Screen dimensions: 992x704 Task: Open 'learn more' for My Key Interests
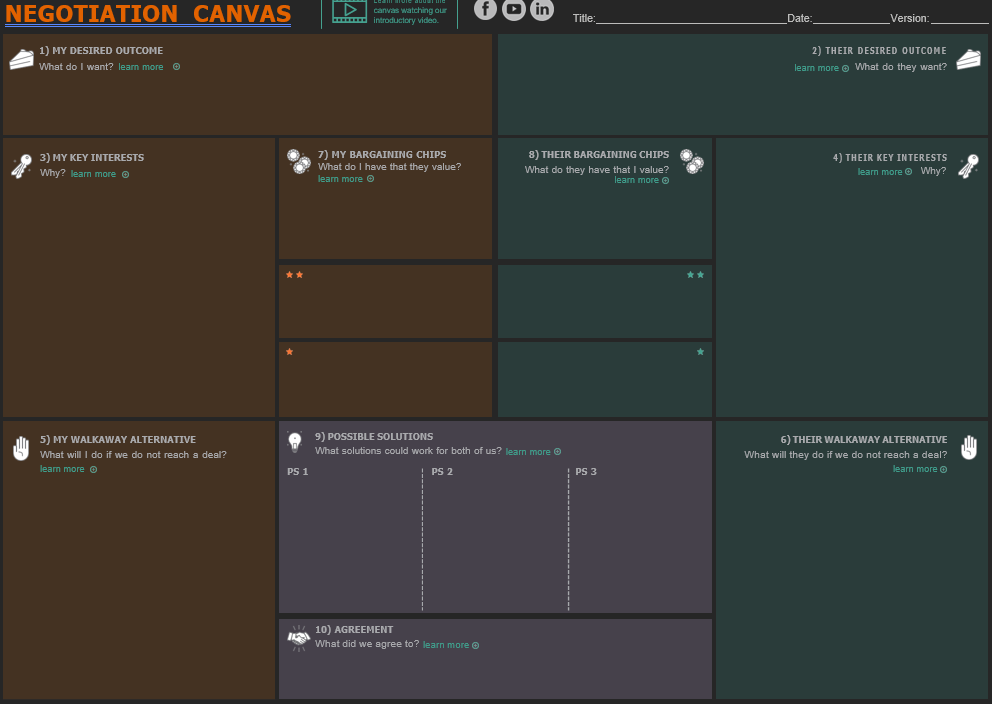93,174
